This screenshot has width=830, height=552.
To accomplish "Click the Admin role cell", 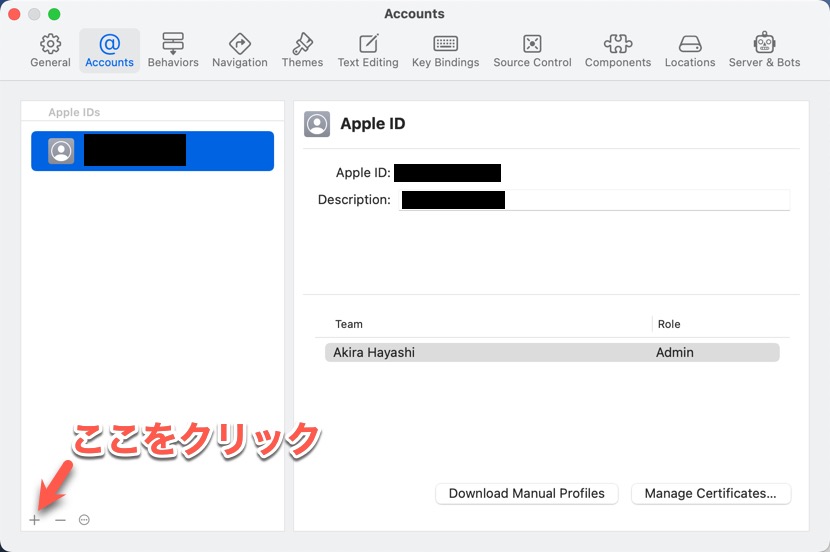I will click(x=674, y=352).
